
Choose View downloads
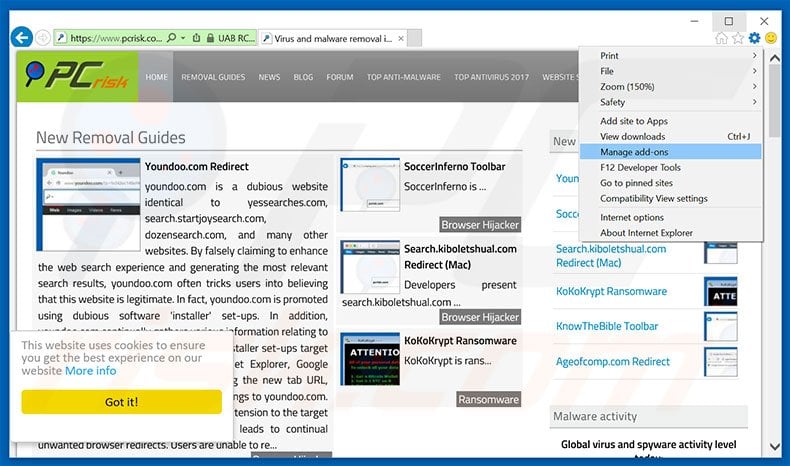(671, 137)
